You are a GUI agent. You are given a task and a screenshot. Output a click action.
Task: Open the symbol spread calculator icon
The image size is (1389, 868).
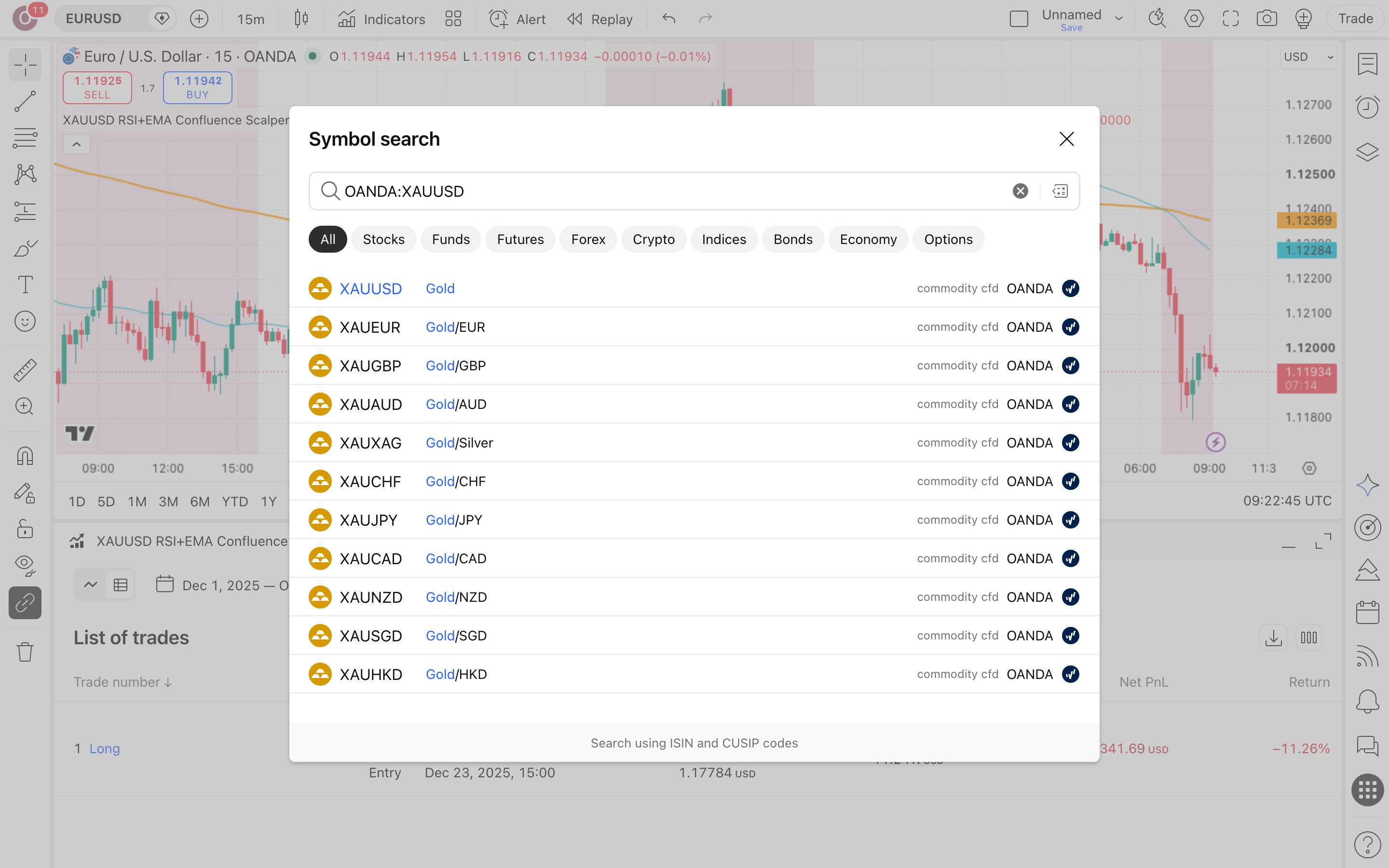1060,190
